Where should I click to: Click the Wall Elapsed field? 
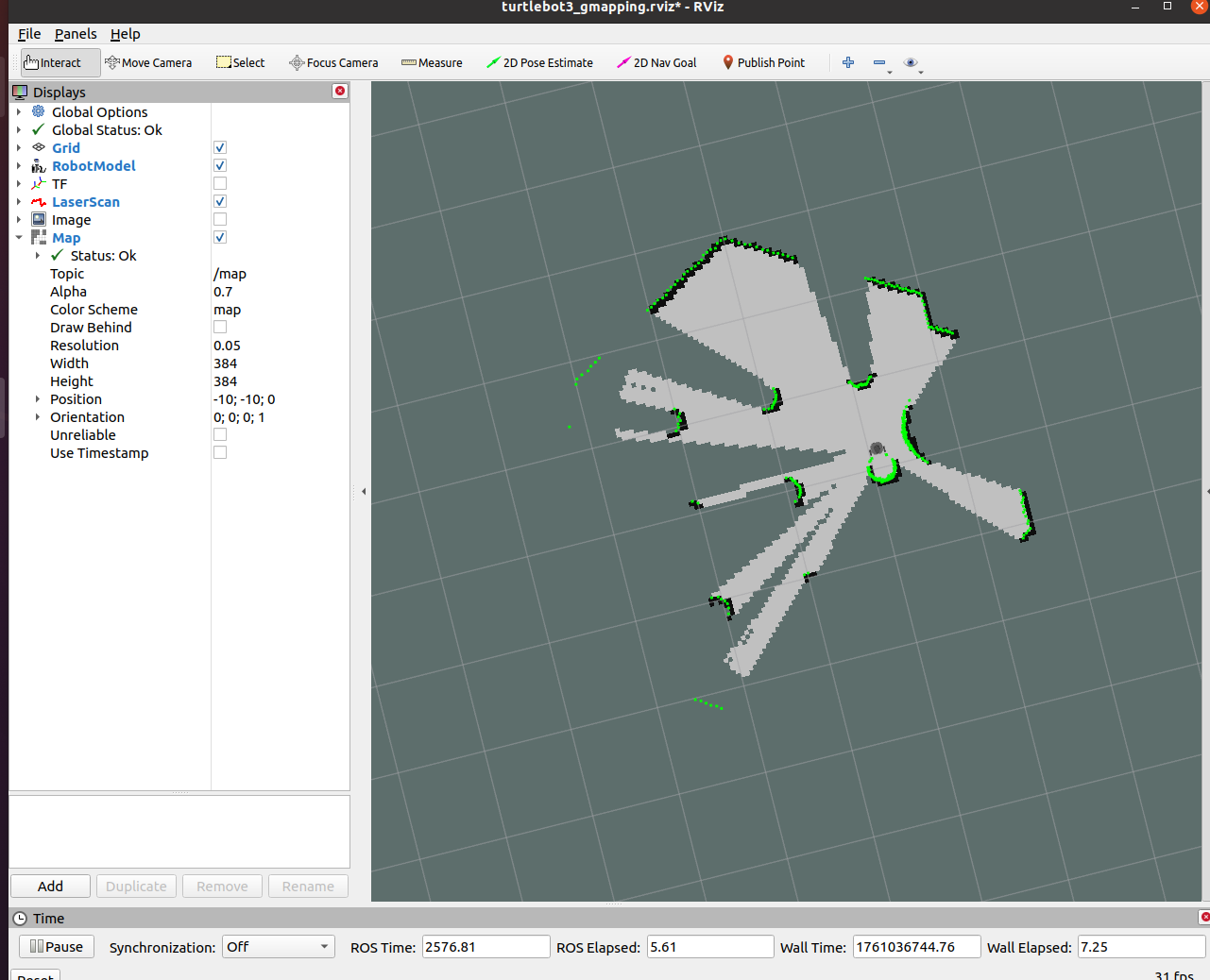[x=1142, y=947]
